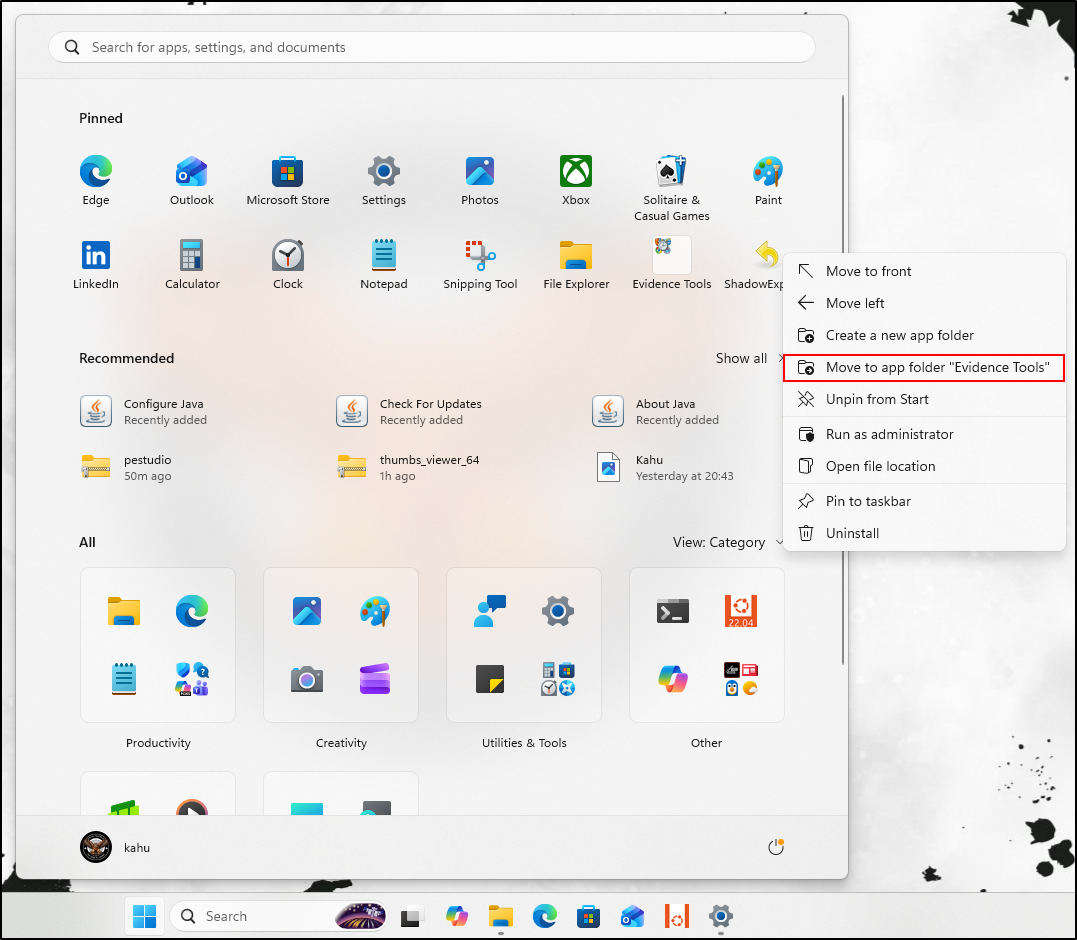Launch Solitaire & Casual Games
The height and width of the screenshot is (940, 1077).
tap(672, 187)
